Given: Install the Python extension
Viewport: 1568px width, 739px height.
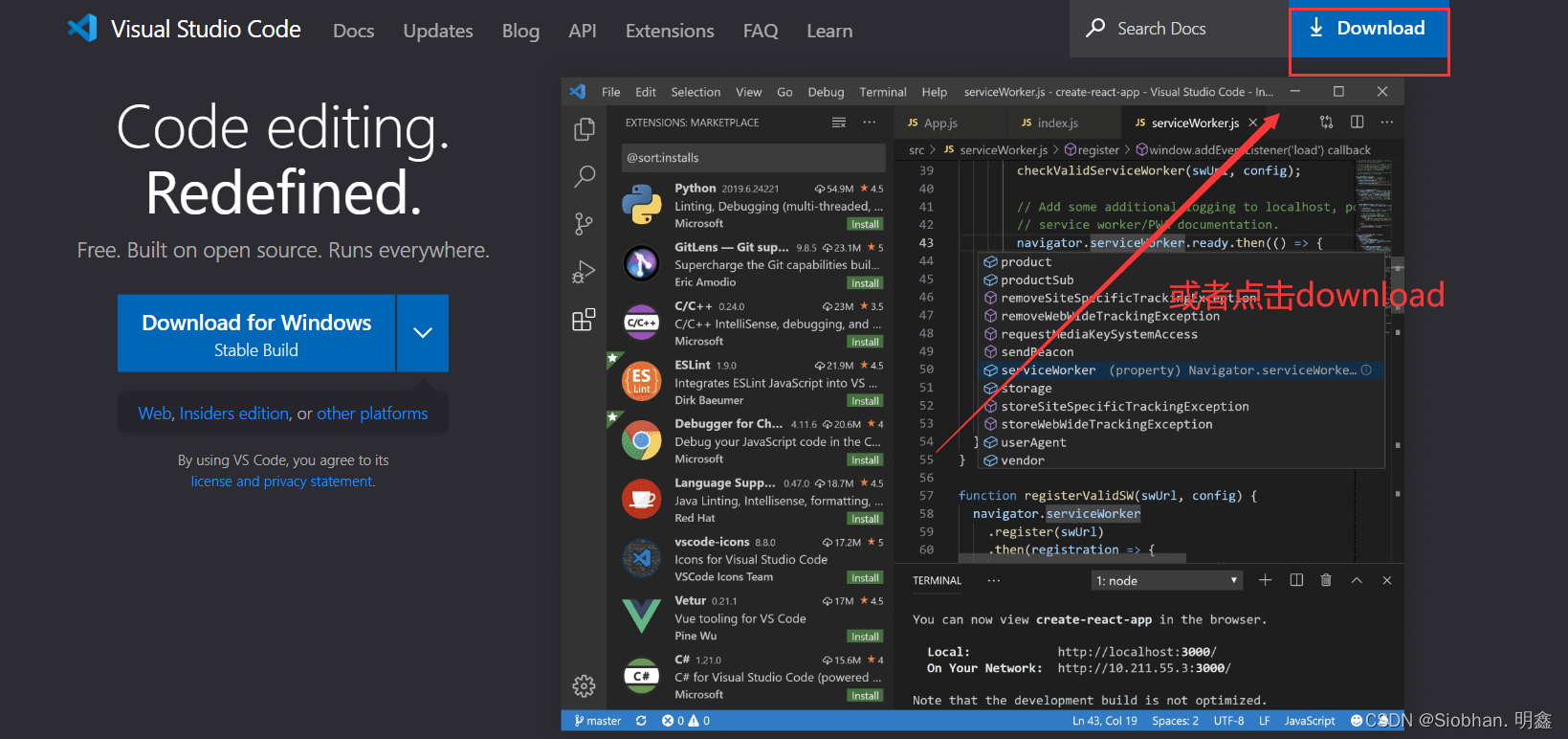Looking at the screenshot, I should point(865,224).
